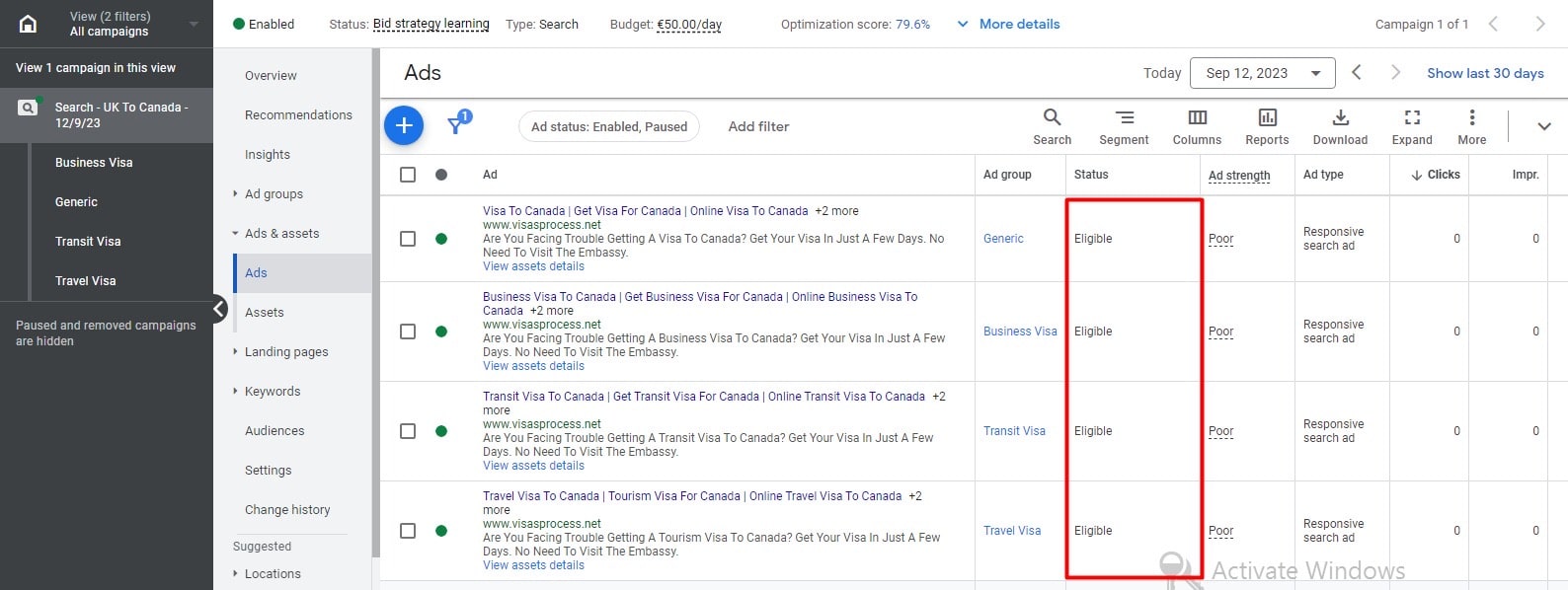
Task: Expand the table to full screen
Action: click(x=1412, y=126)
